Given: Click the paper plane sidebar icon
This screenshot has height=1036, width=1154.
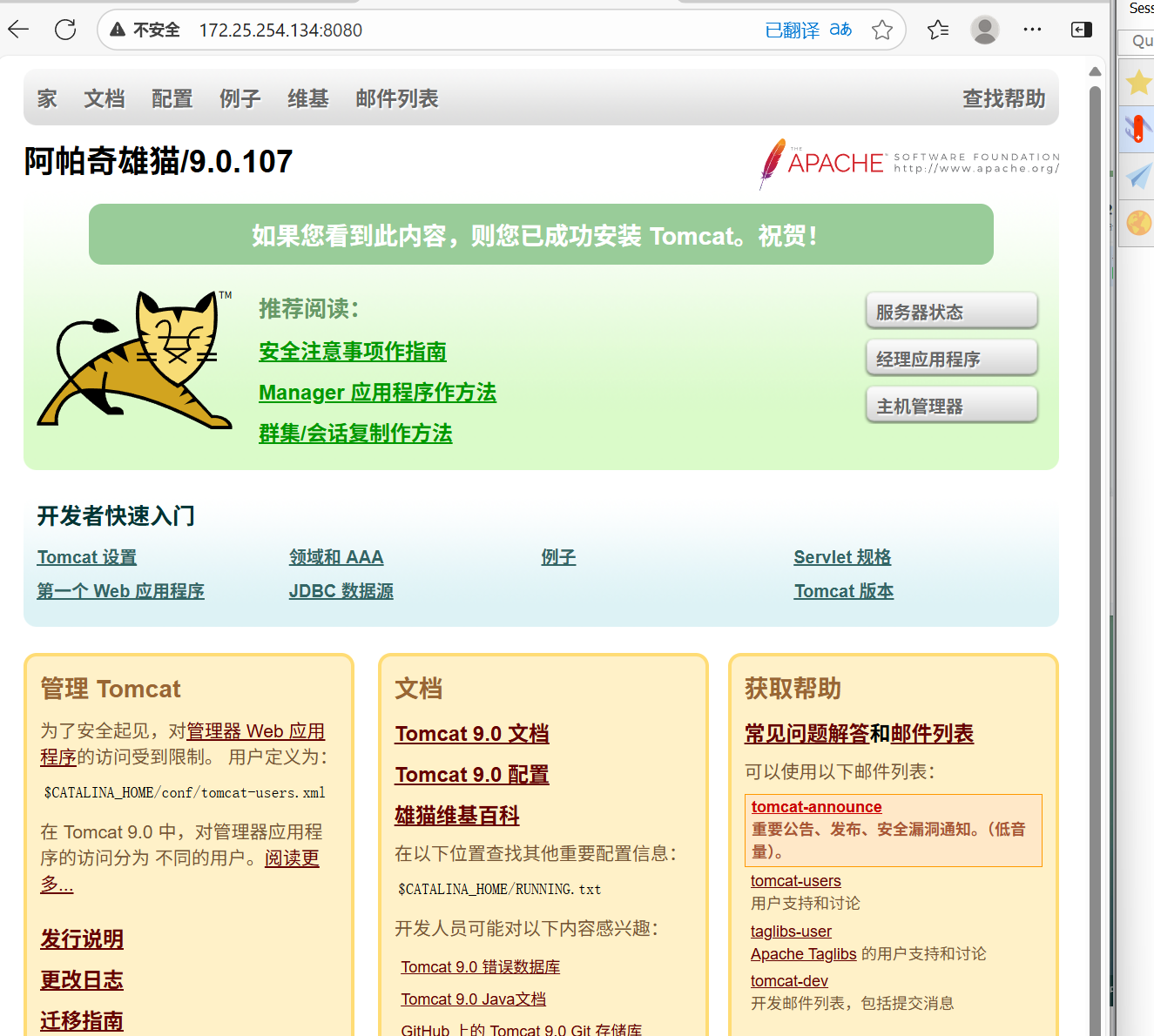Looking at the screenshot, I should pyautogui.click(x=1138, y=176).
